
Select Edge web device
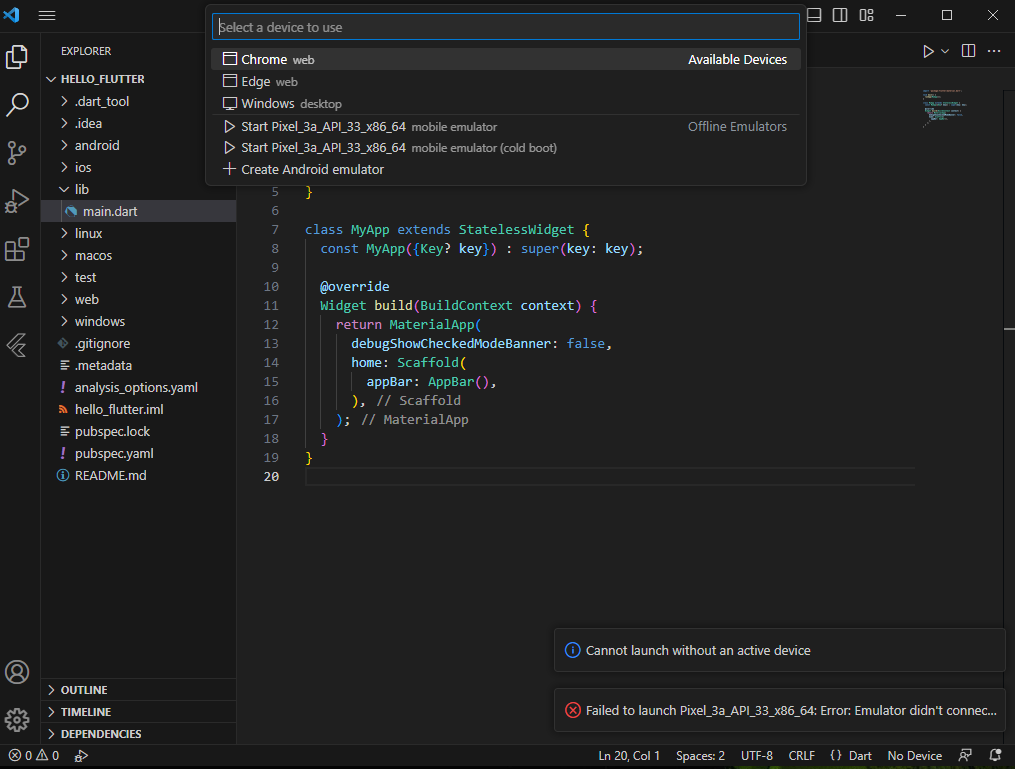pyautogui.click(x=506, y=82)
